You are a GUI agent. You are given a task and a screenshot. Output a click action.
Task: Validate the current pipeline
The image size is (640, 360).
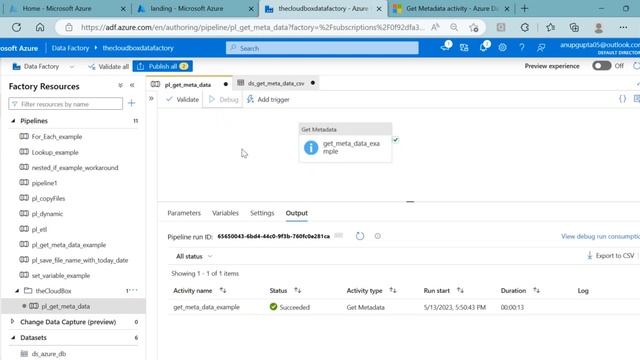[x=182, y=99]
